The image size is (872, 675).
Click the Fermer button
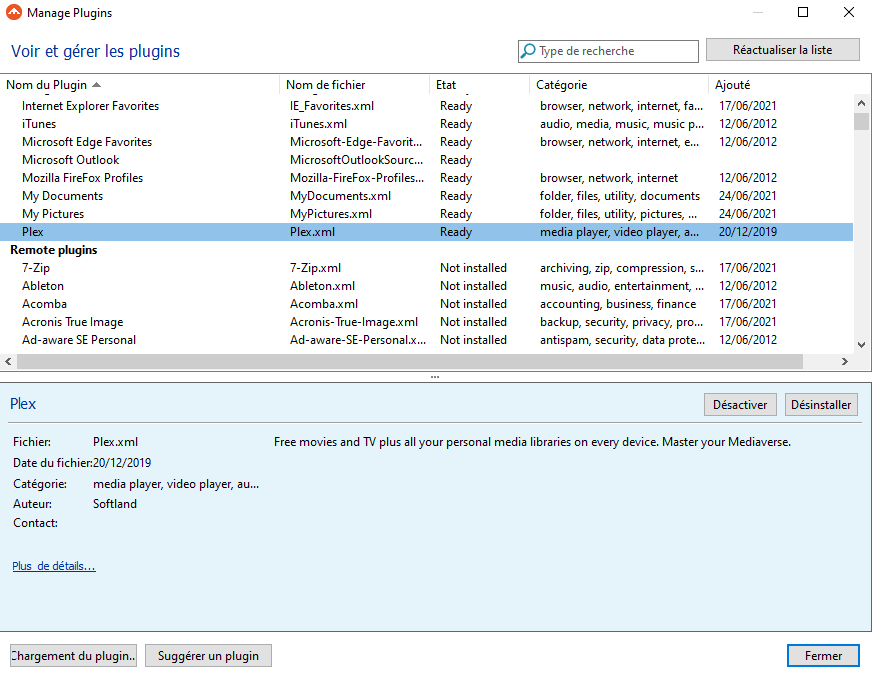(x=823, y=656)
